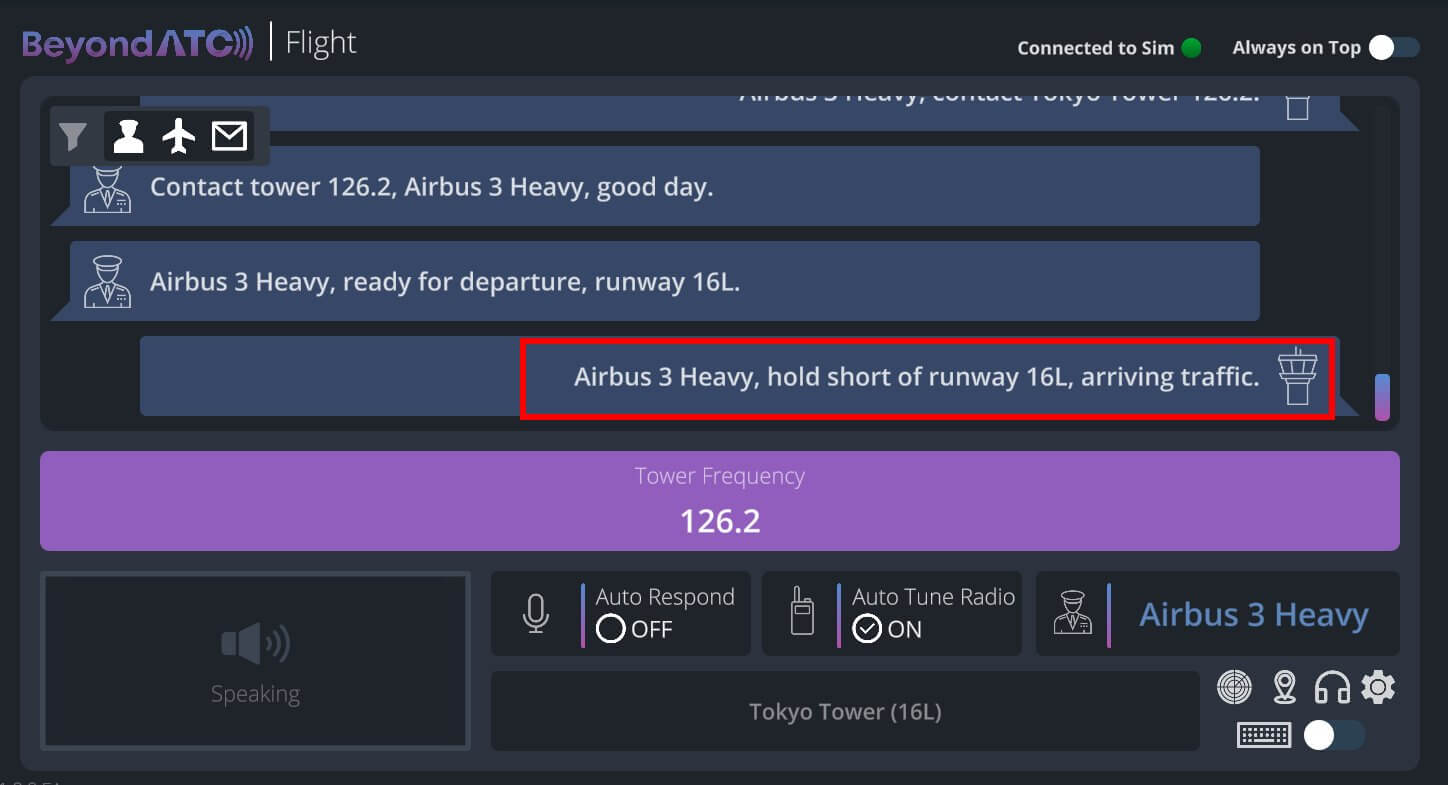The height and width of the screenshot is (785, 1448).
Task: Click the chat scrollbar thumb
Action: coord(1382,397)
